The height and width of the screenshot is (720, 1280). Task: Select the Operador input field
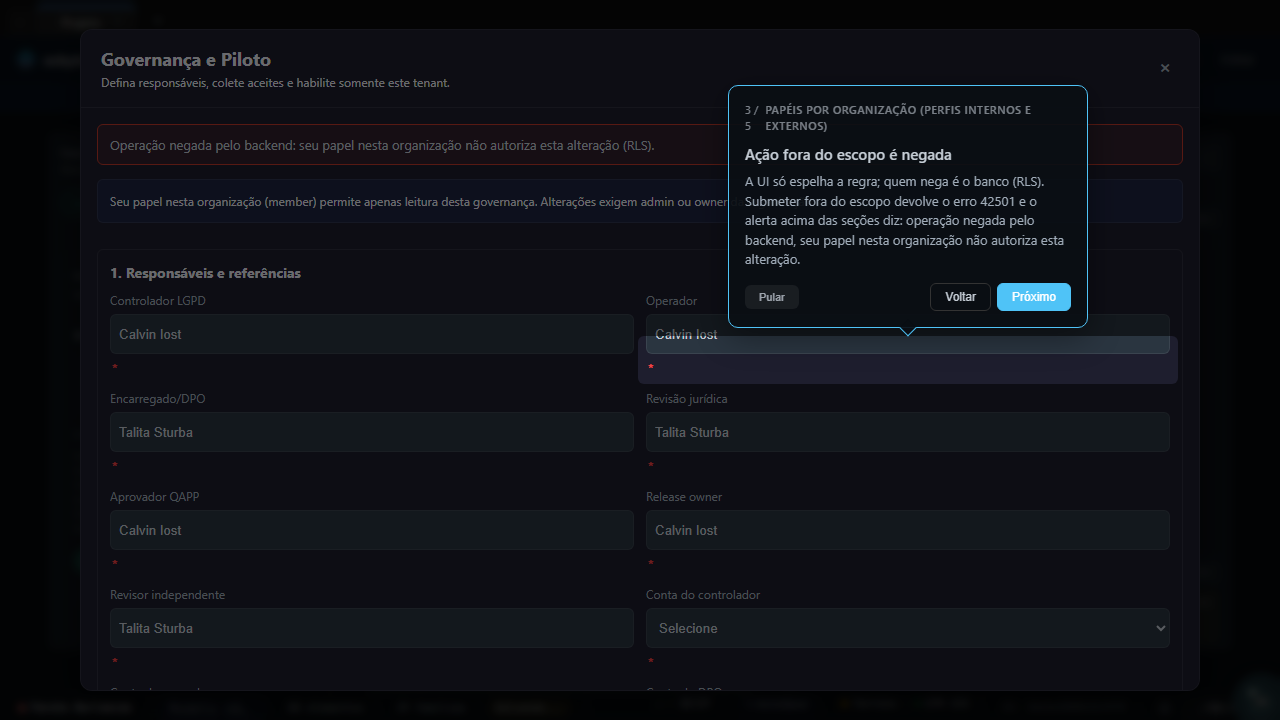[x=908, y=334]
